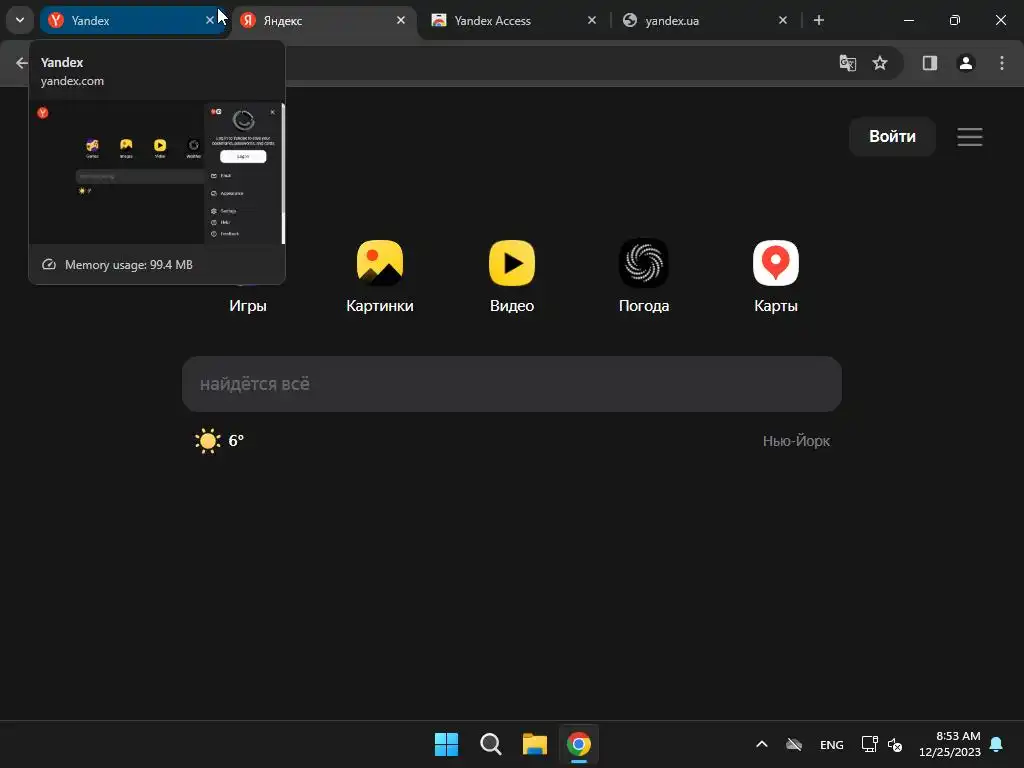Go back with the back arrow

pos(22,63)
